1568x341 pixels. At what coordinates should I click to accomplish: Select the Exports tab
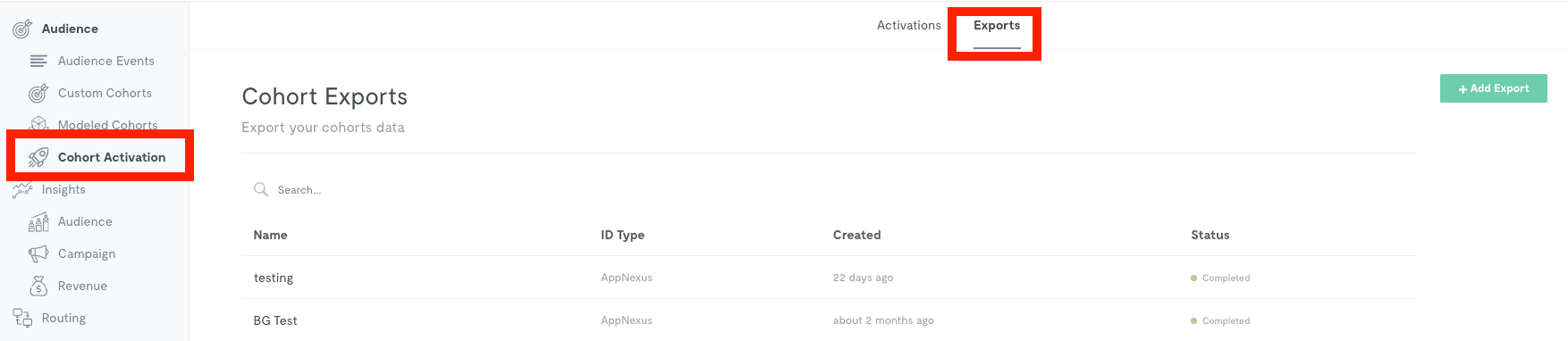click(x=997, y=25)
